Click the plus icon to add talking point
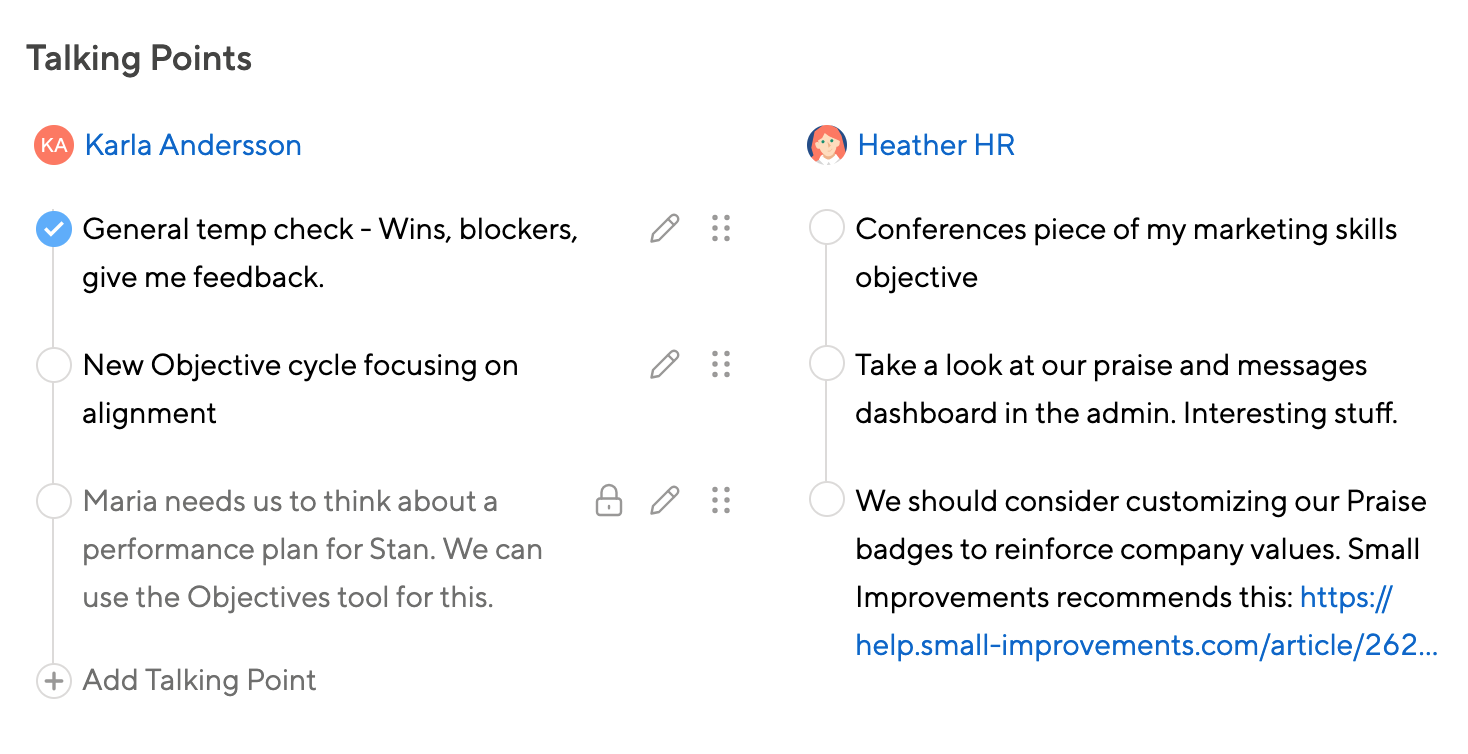Viewport: 1468px width, 754px height. pyautogui.click(x=54, y=682)
